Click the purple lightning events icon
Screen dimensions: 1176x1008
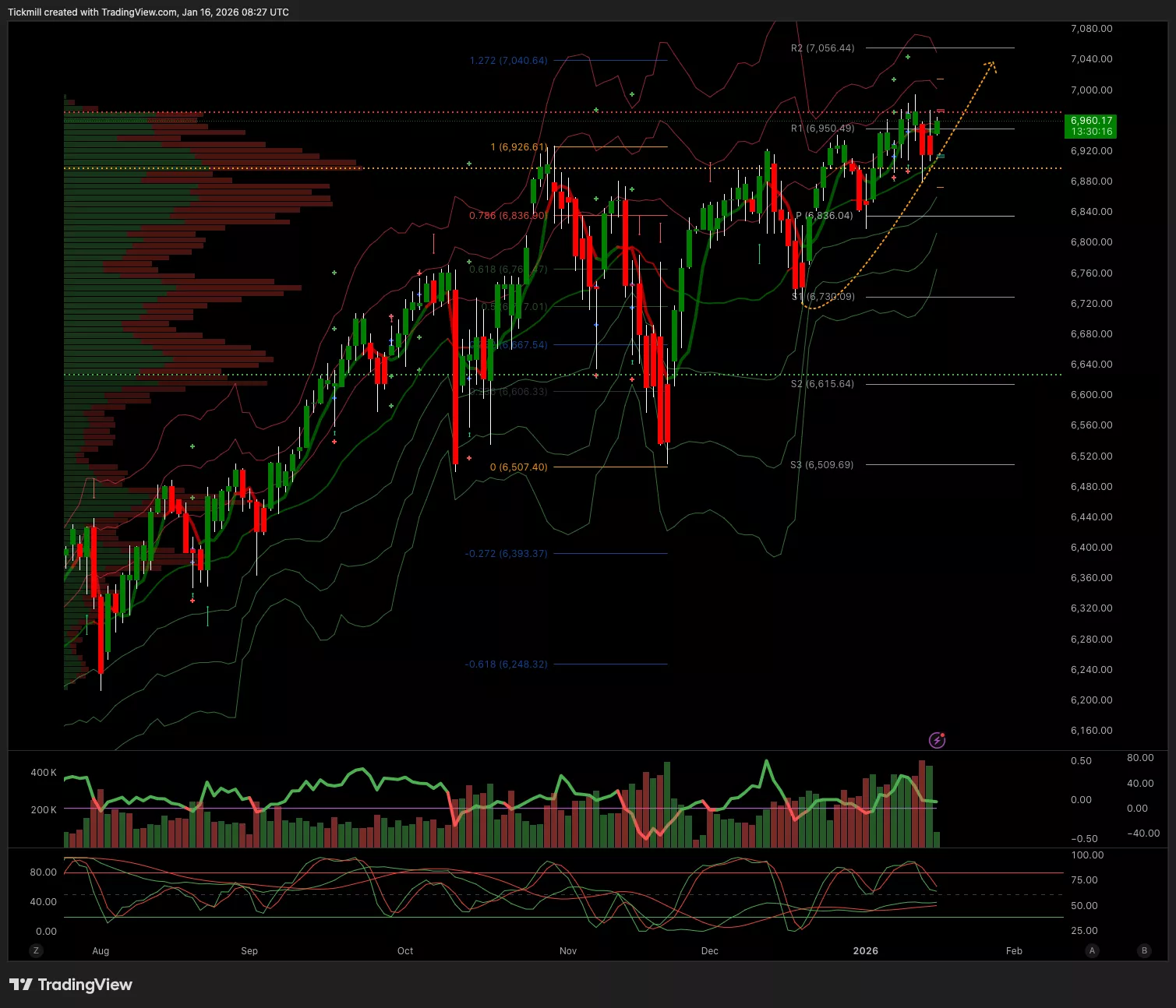(937, 740)
